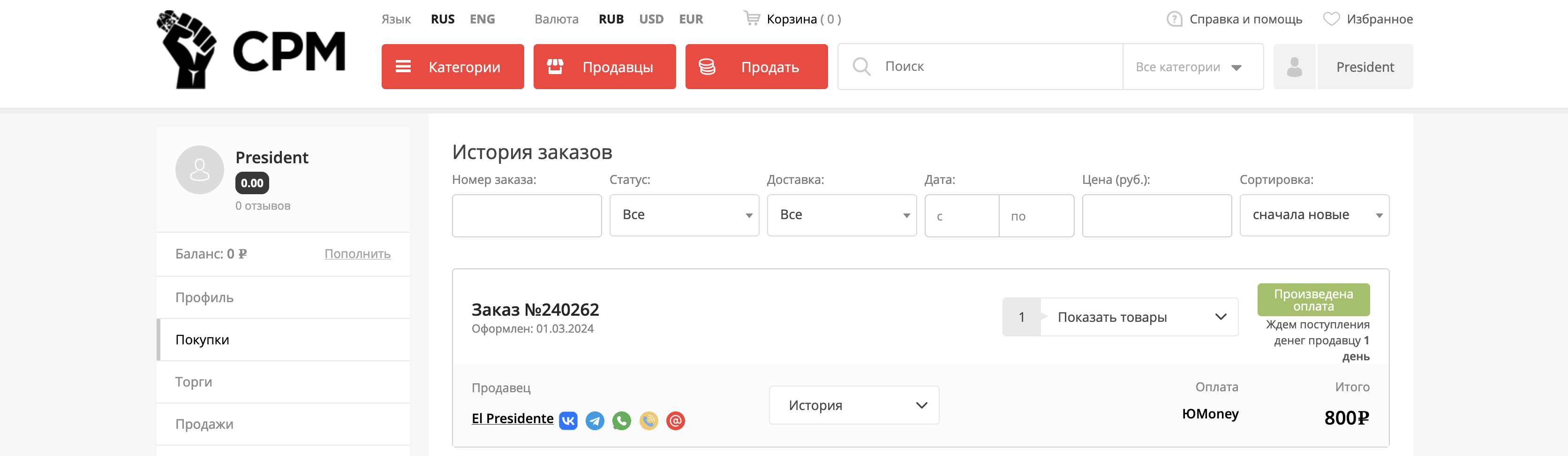Open the Продавцы button
Image resolution: width=1568 pixels, height=456 pixels.
[x=604, y=67]
